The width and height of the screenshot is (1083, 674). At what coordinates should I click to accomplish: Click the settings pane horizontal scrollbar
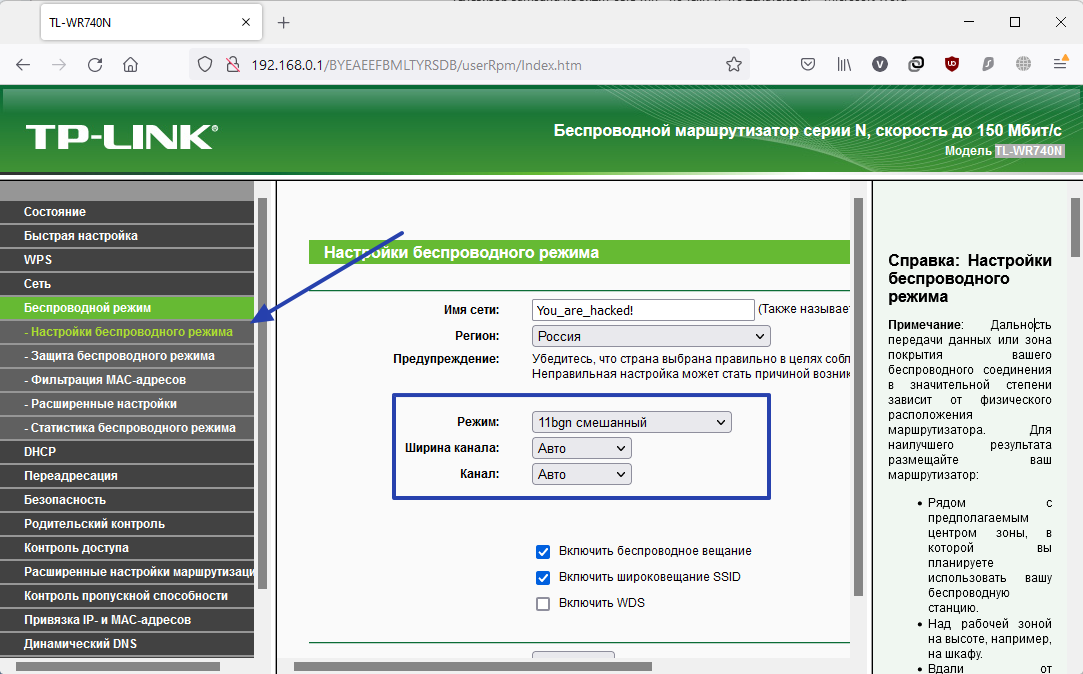click(472, 667)
